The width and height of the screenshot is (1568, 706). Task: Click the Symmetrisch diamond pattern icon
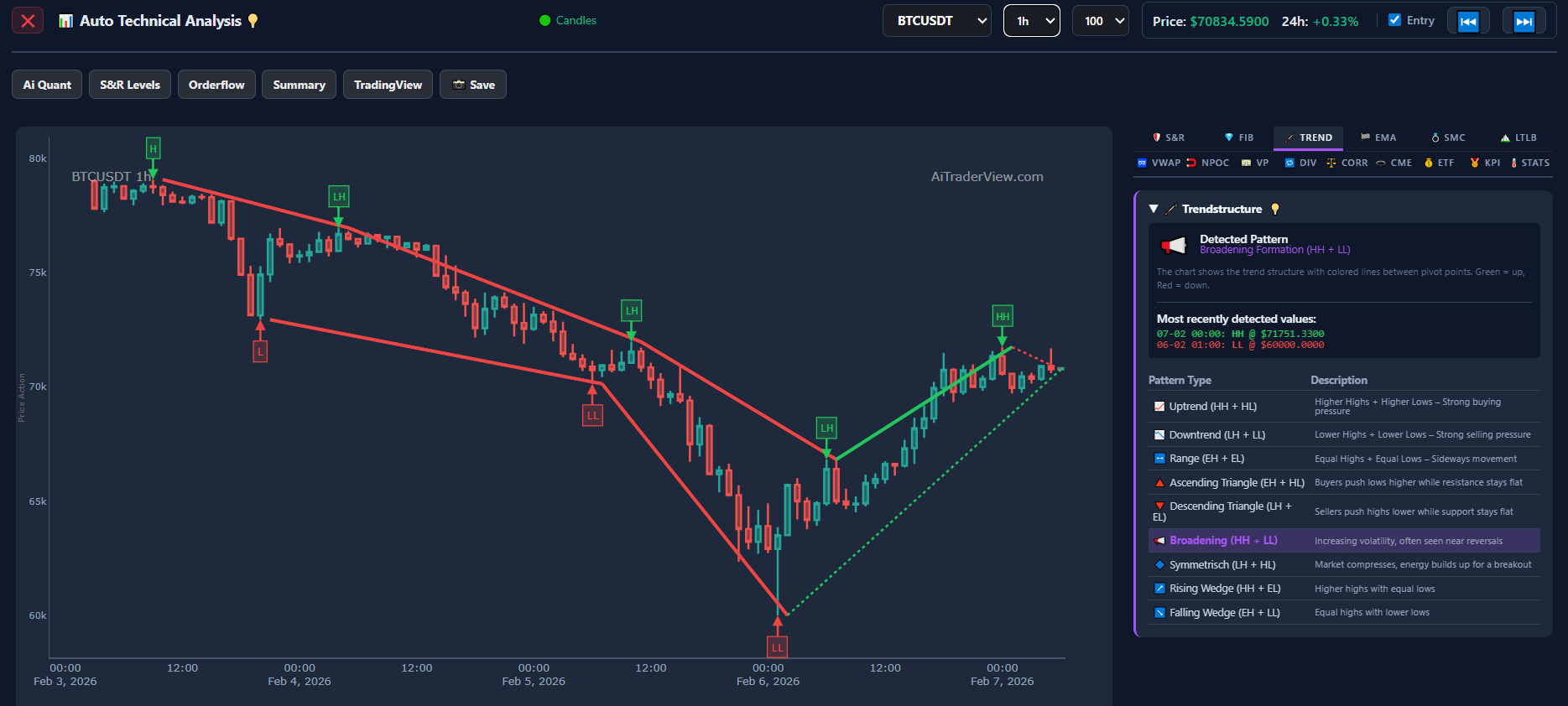click(x=1159, y=565)
